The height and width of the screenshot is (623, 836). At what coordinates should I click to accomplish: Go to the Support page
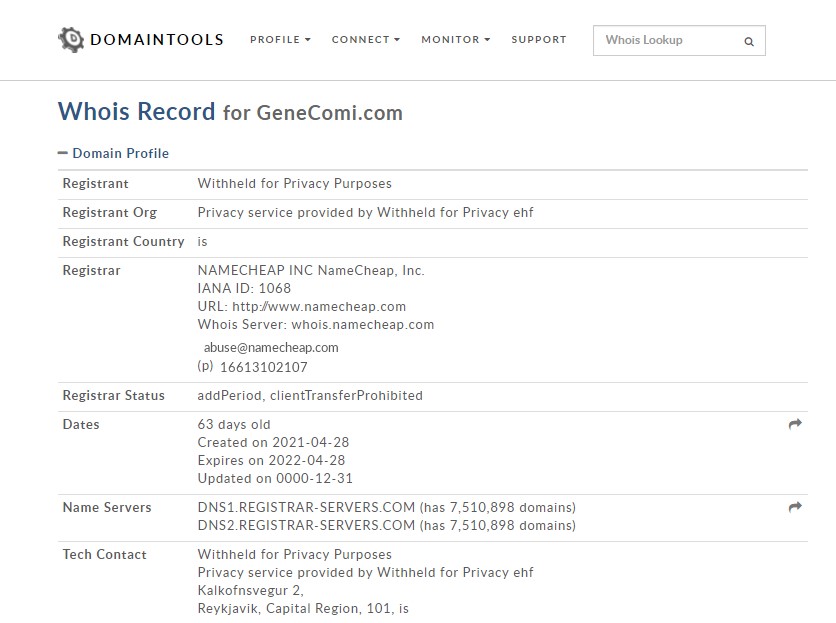(x=538, y=40)
